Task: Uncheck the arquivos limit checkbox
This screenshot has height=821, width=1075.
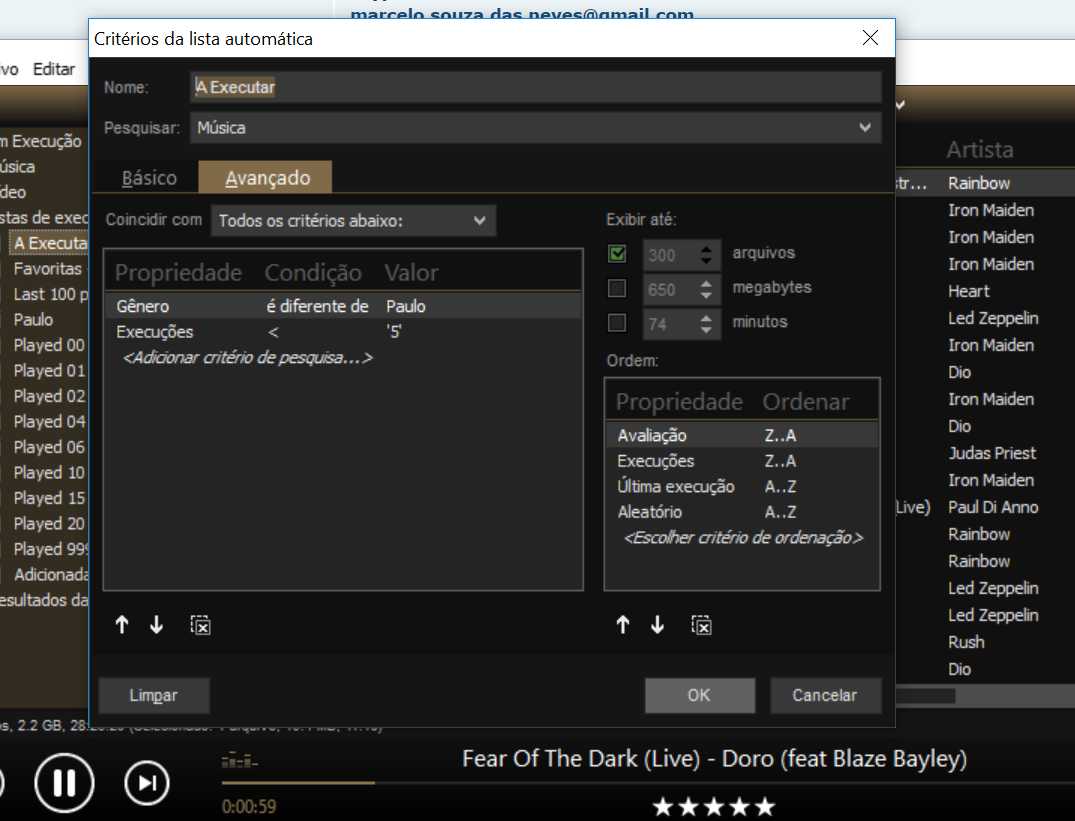Action: tap(617, 254)
